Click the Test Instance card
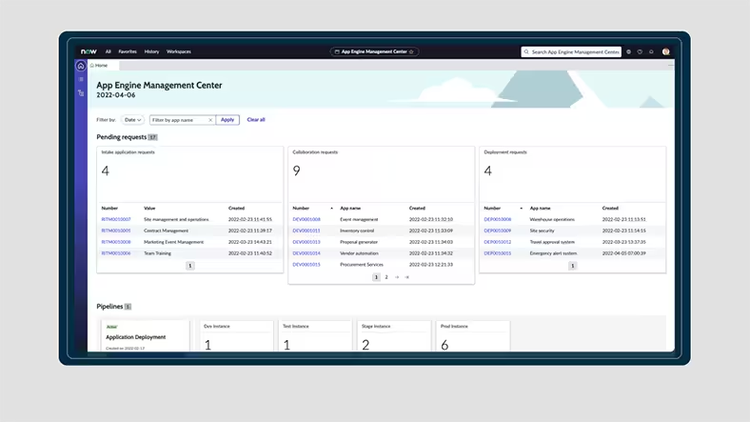This screenshot has width=750, height=422. pyautogui.click(x=315, y=336)
